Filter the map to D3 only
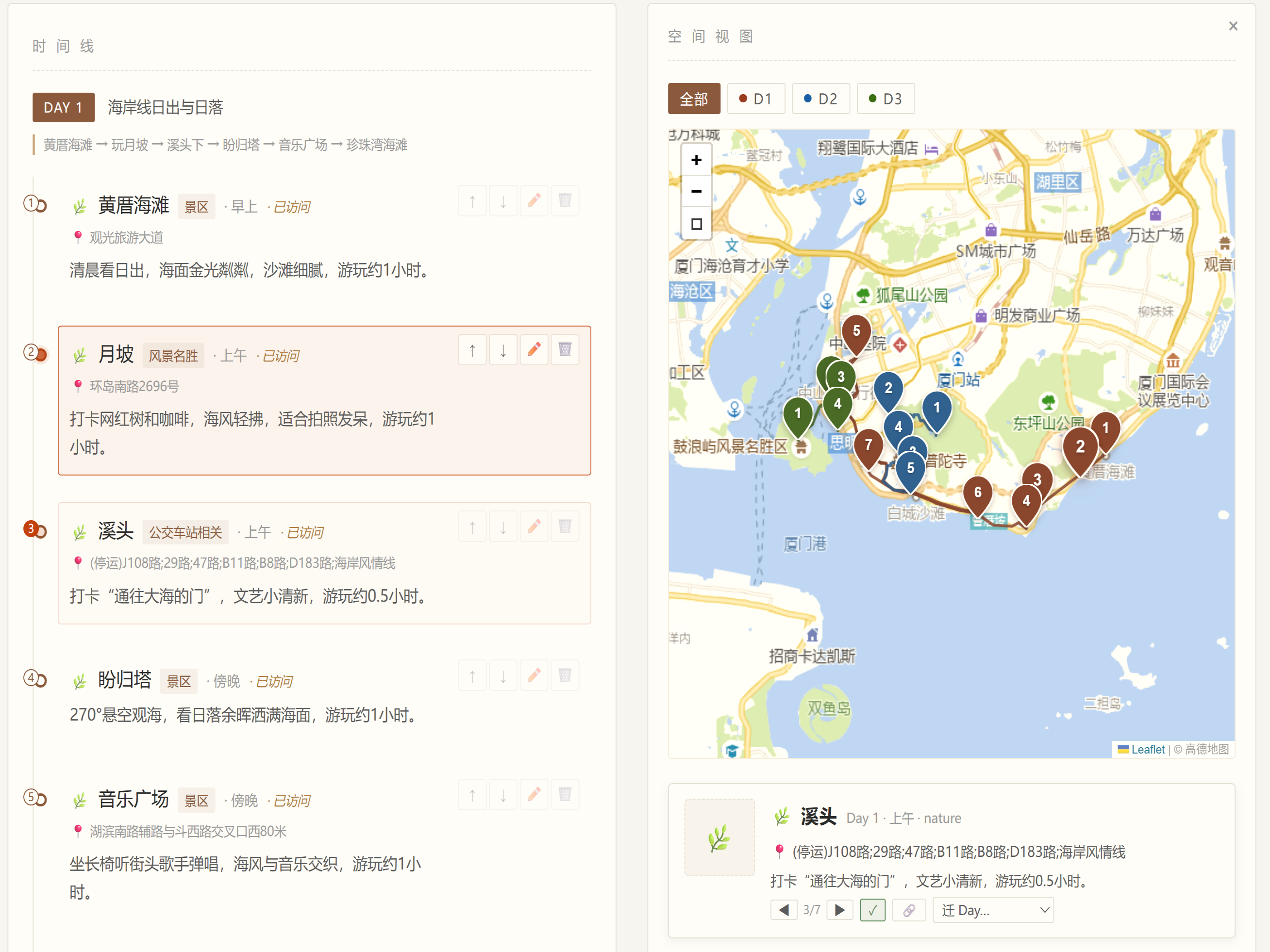The height and width of the screenshot is (952, 1270). click(x=886, y=98)
